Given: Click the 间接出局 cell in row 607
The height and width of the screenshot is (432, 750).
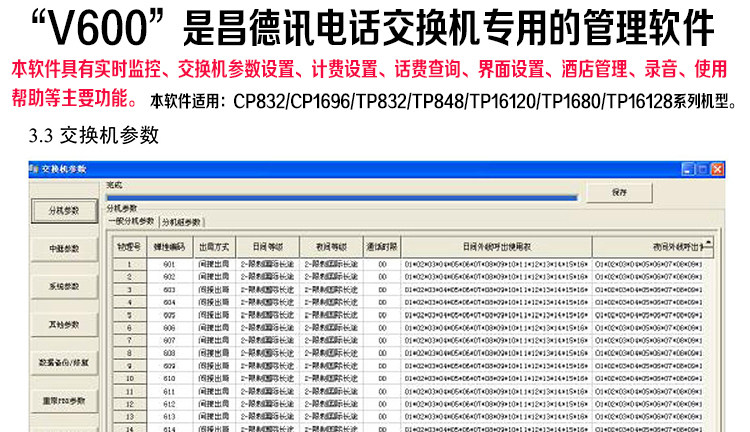Looking at the screenshot, I should click(x=214, y=341).
